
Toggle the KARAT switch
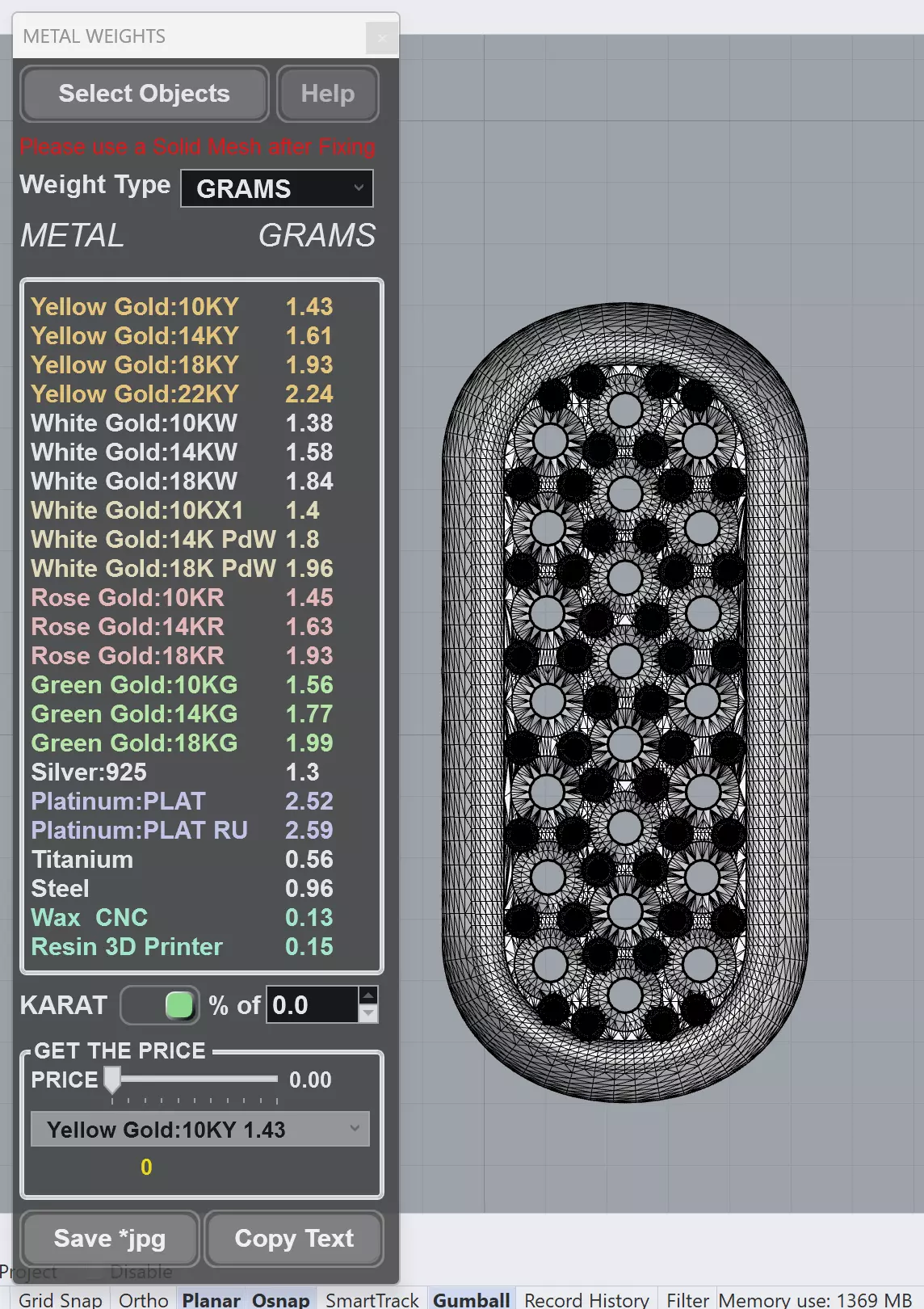coord(160,1005)
